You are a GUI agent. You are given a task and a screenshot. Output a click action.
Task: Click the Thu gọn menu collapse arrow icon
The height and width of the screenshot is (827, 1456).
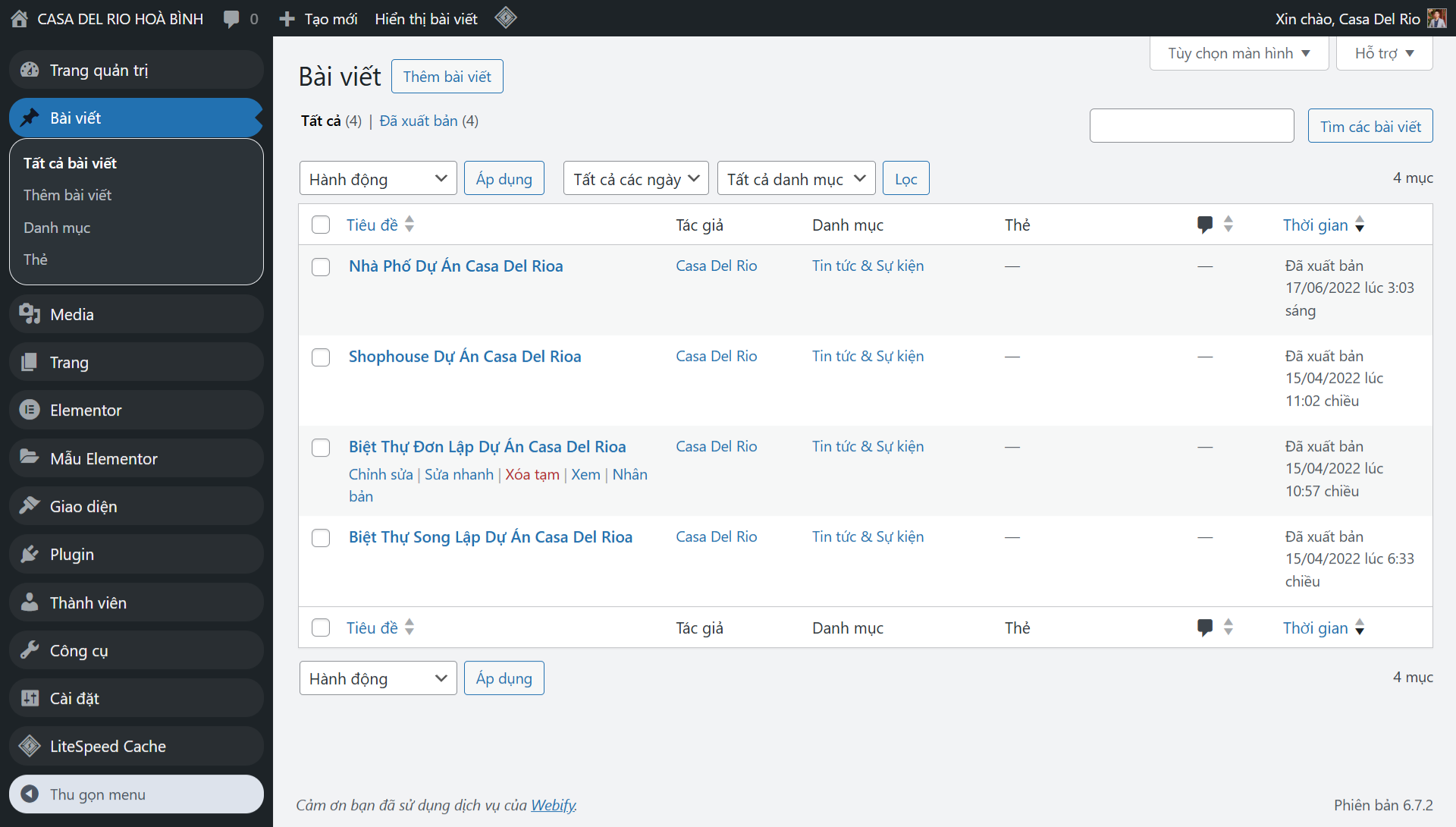coord(30,794)
